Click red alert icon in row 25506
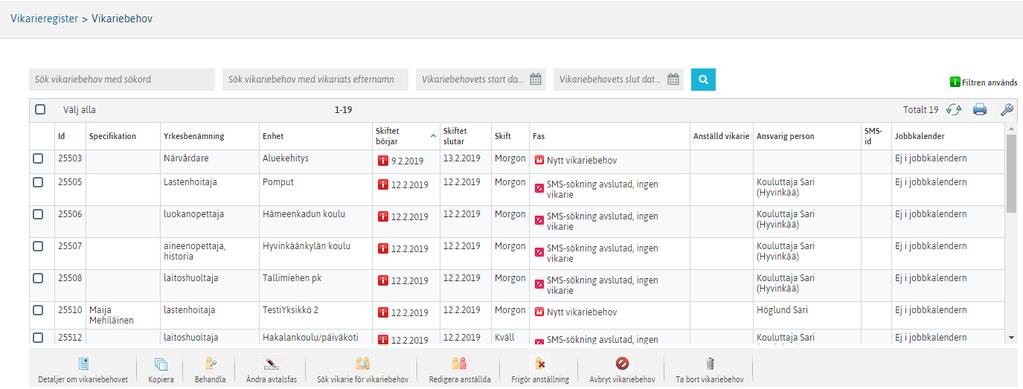 coord(383,217)
